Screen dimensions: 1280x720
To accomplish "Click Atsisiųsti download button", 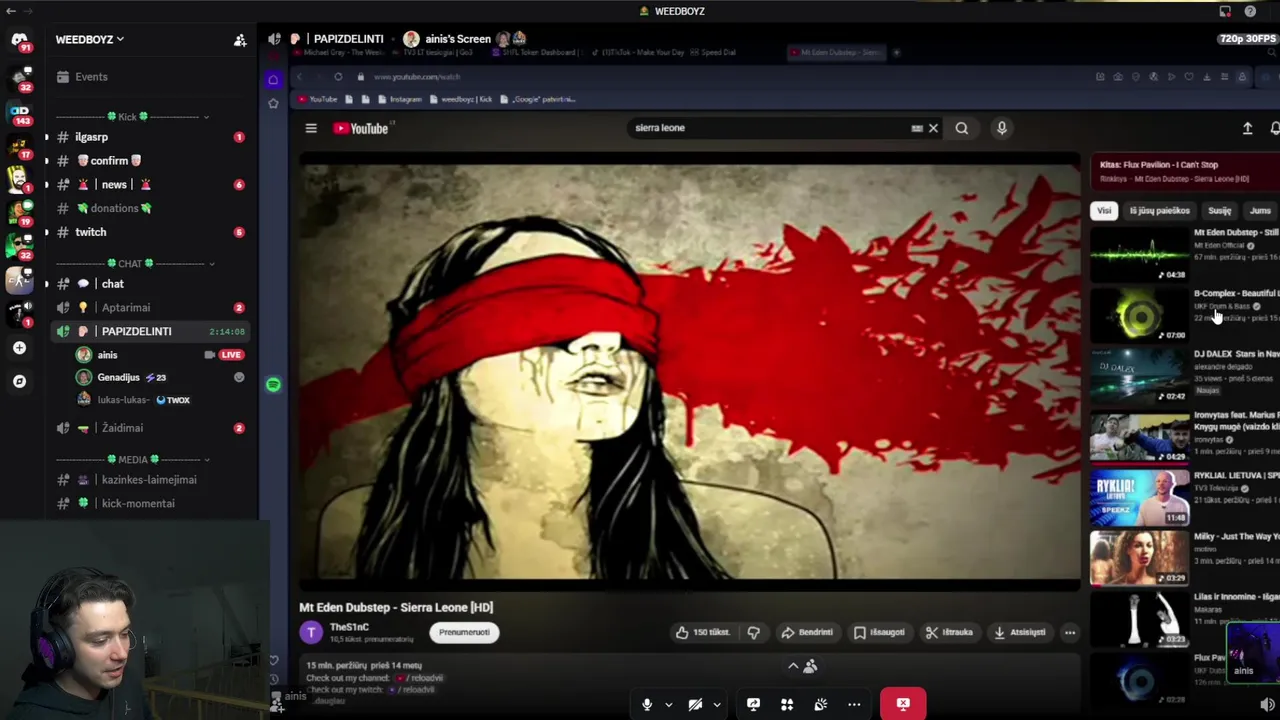I will point(1018,632).
